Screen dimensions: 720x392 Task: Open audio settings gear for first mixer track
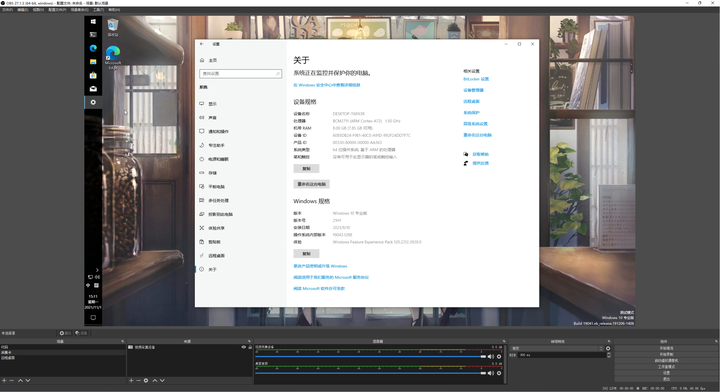499,357
